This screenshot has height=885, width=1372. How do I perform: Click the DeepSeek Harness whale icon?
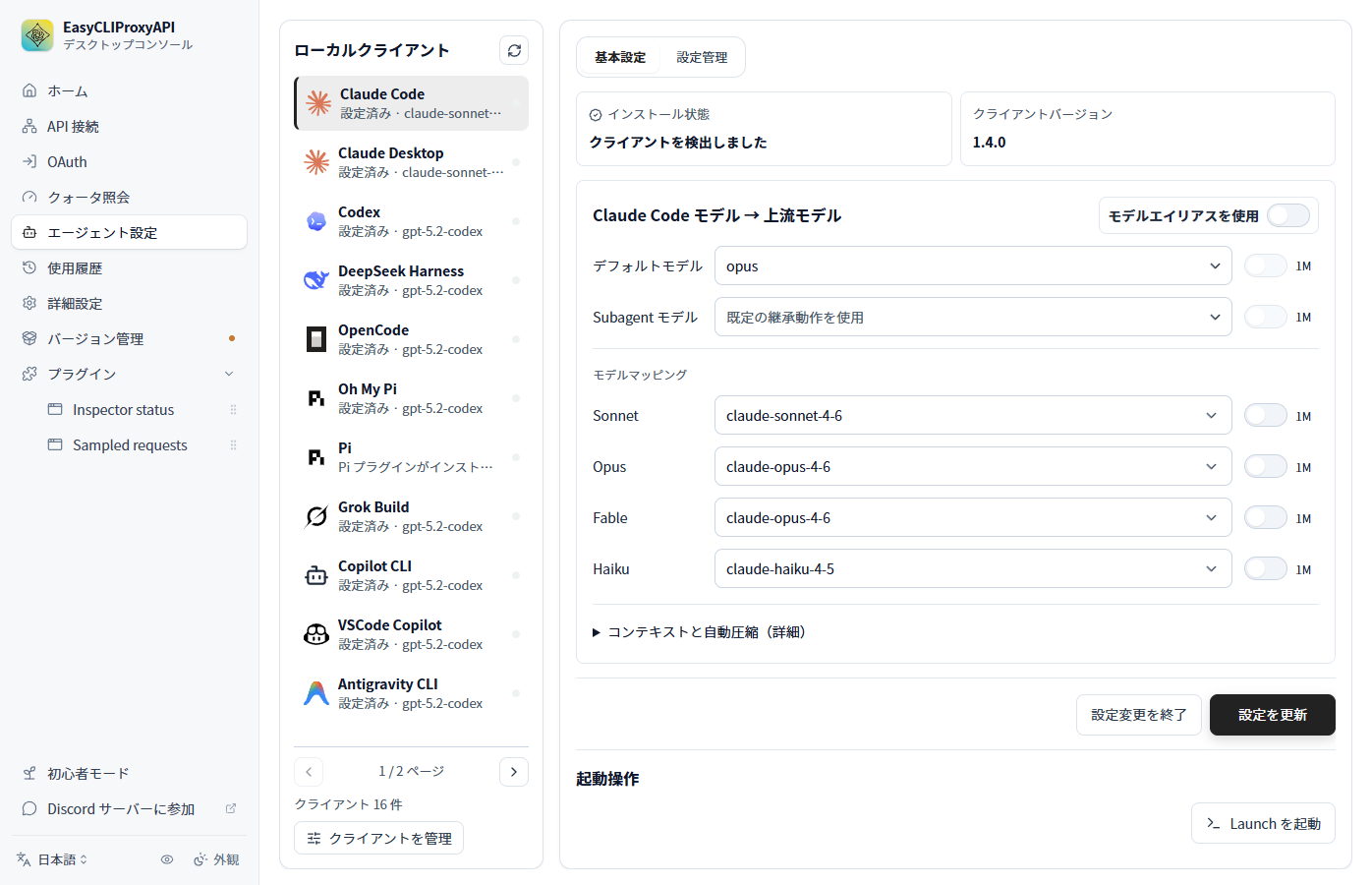pos(316,280)
